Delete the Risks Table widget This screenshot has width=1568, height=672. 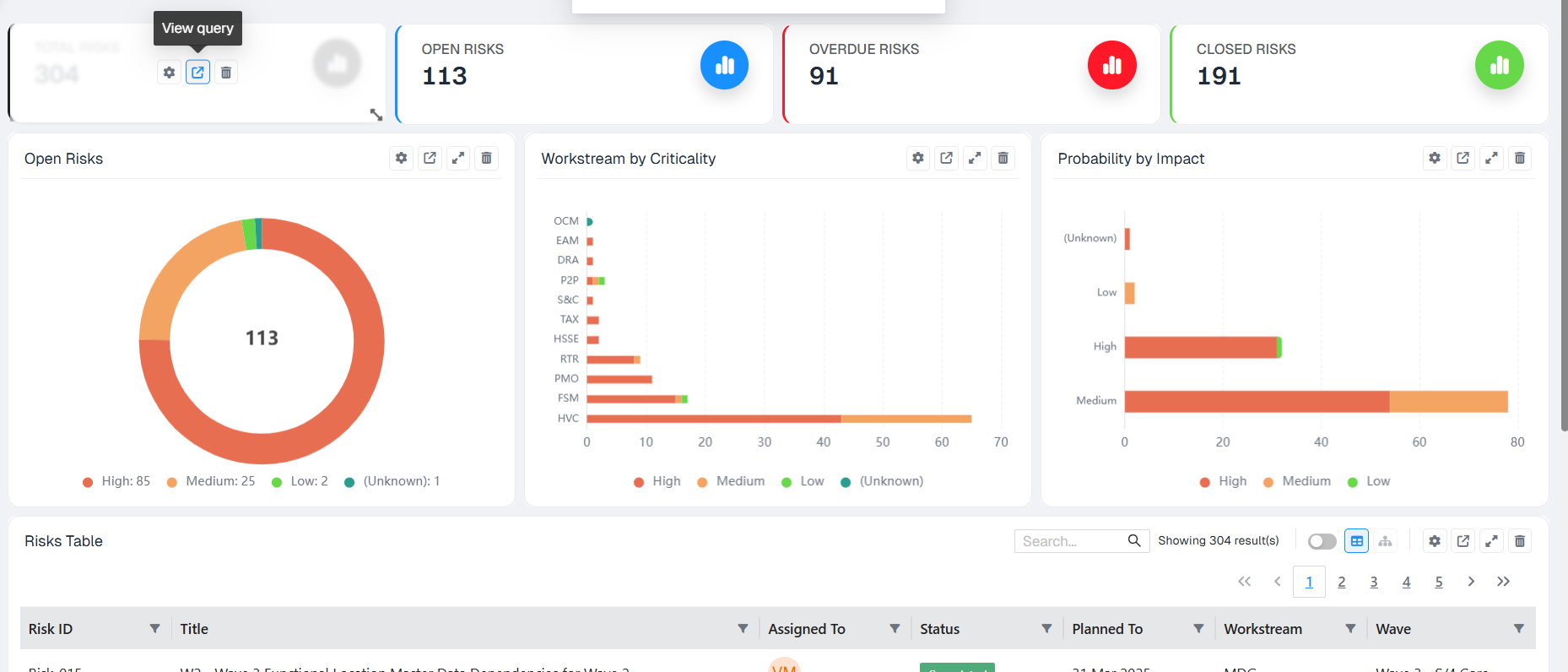[x=1520, y=541]
